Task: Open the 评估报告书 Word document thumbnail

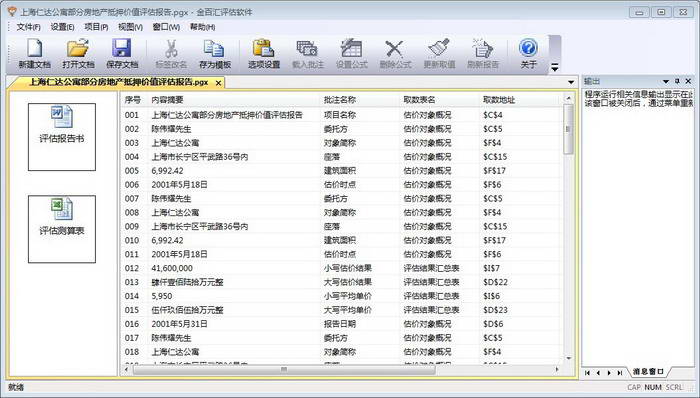Action: (x=62, y=137)
